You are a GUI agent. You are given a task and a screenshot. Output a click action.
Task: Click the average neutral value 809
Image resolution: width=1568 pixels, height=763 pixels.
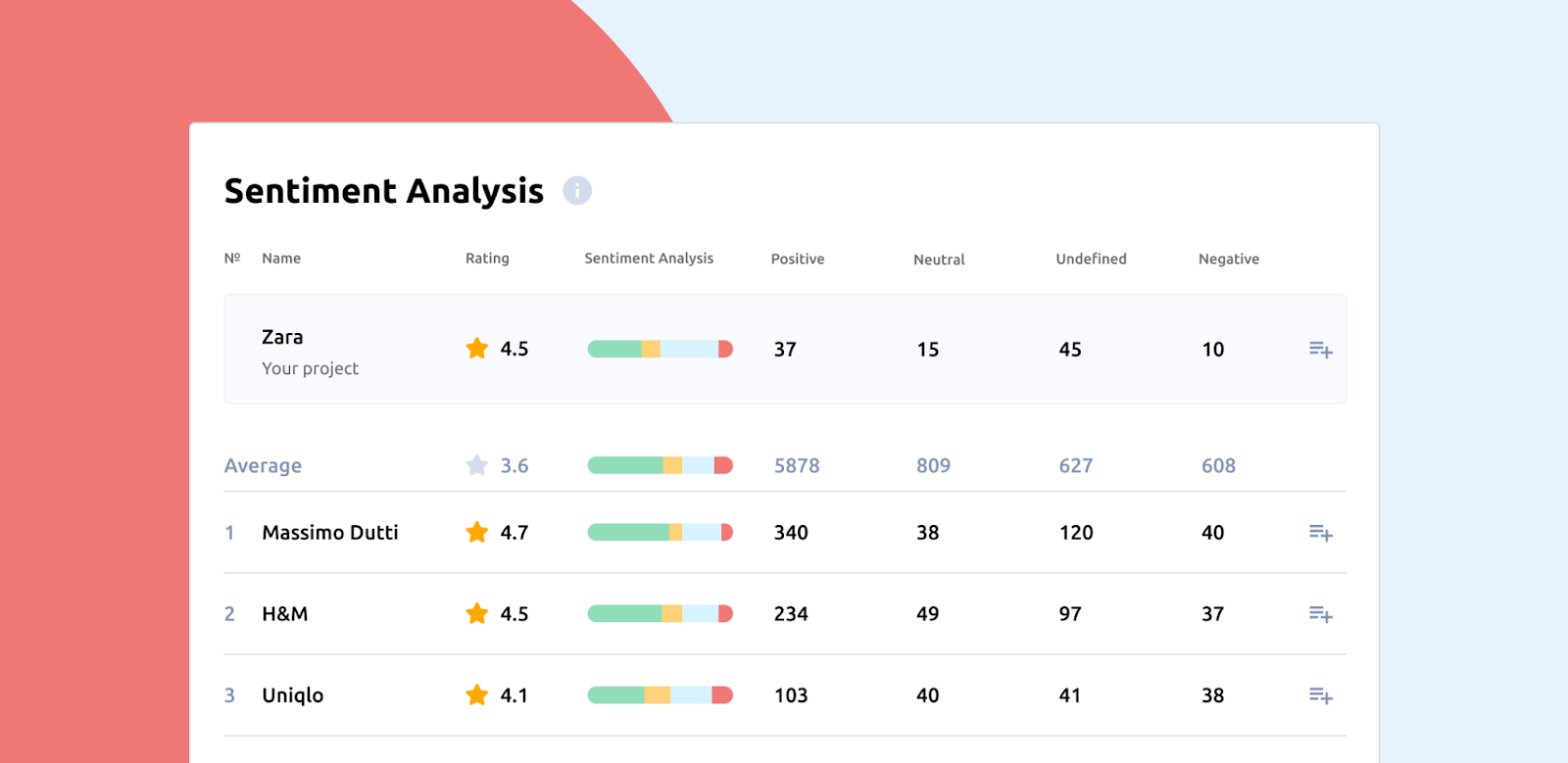(934, 466)
